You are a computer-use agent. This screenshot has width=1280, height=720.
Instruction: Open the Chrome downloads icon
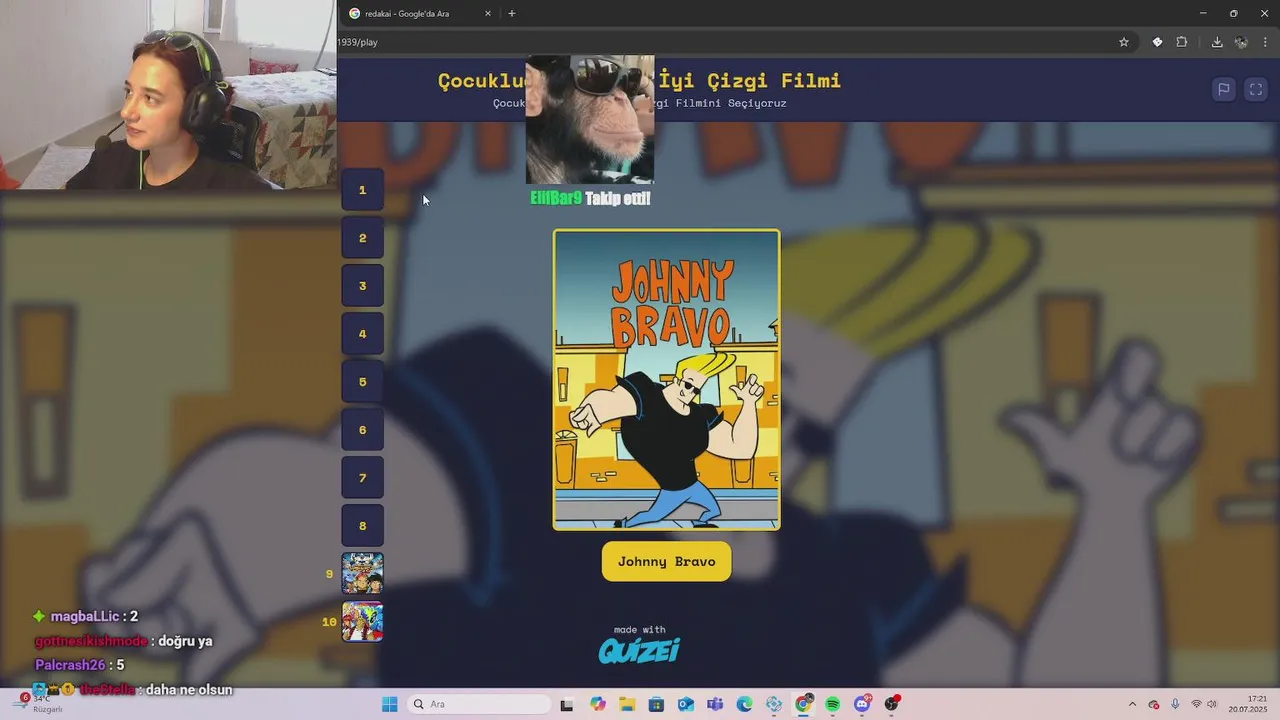click(x=1217, y=42)
